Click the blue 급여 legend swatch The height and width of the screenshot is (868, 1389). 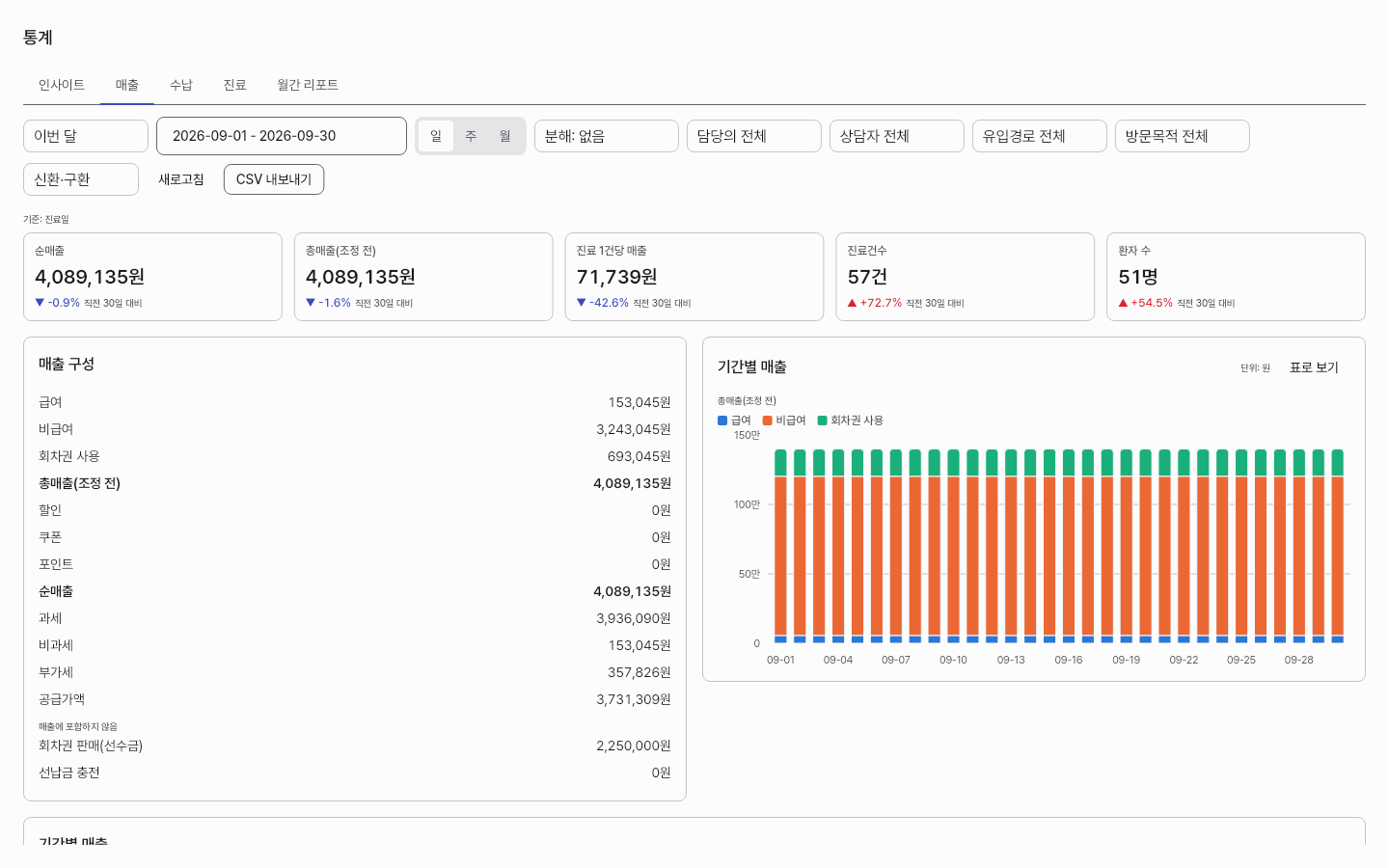coord(722,420)
